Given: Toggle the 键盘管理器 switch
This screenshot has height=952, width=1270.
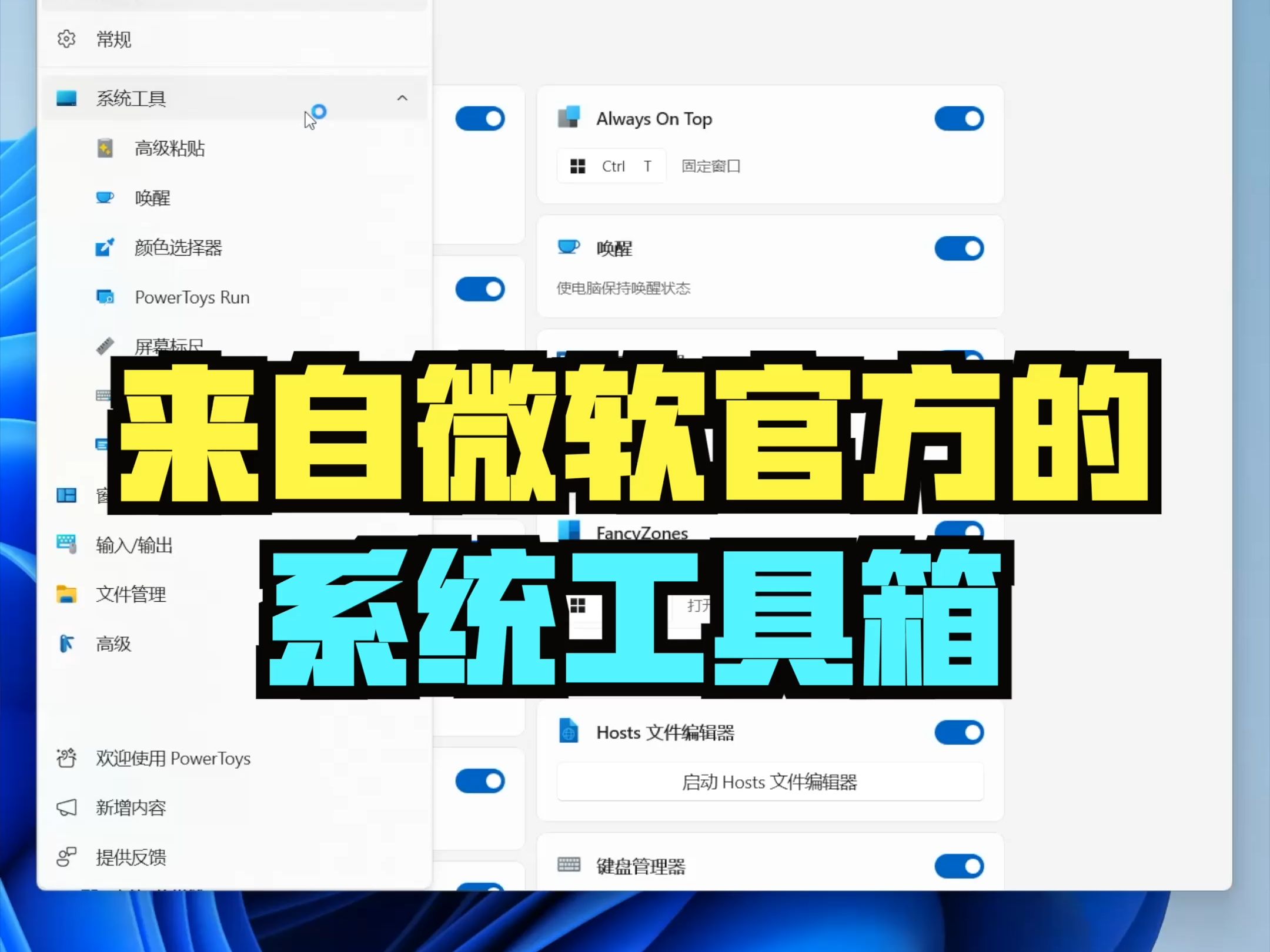Looking at the screenshot, I should (959, 866).
